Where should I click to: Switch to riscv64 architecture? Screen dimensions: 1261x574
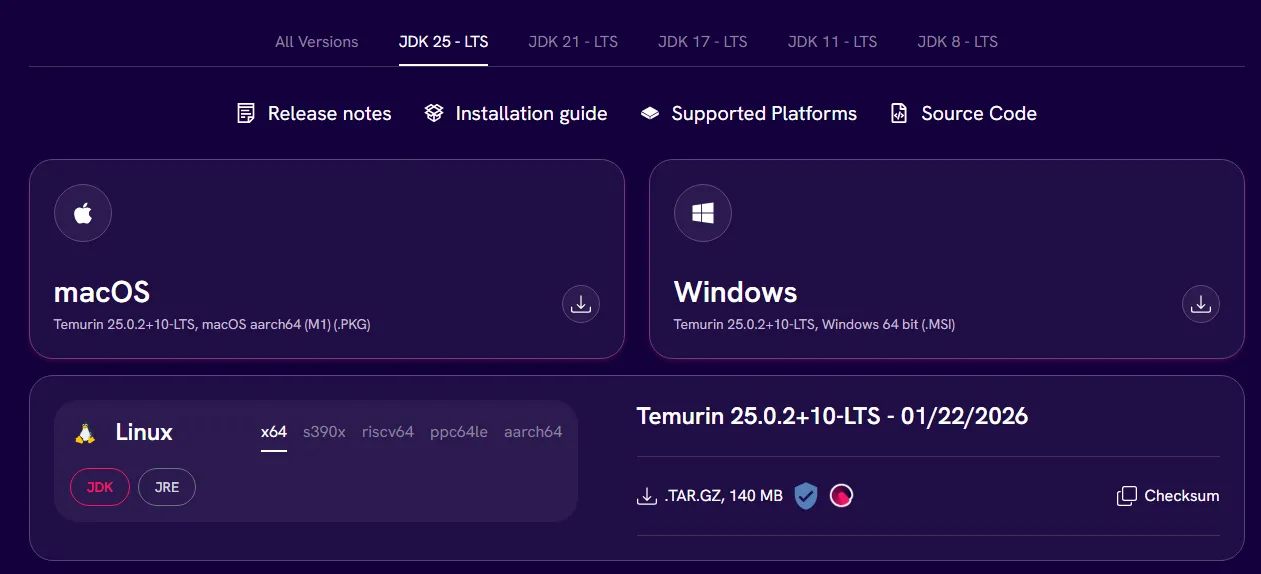coord(388,432)
